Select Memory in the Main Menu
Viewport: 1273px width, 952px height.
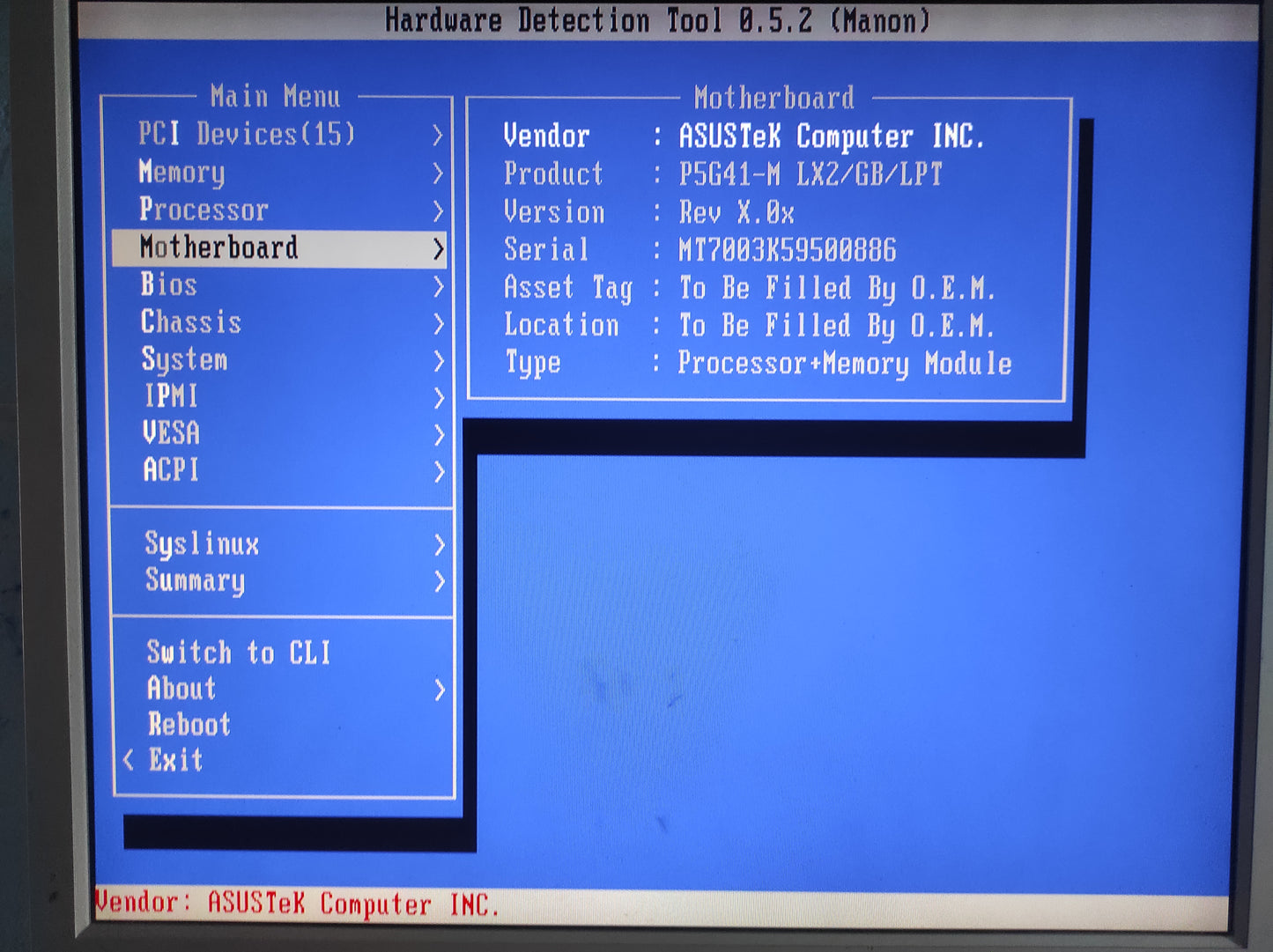coord(182,173)
